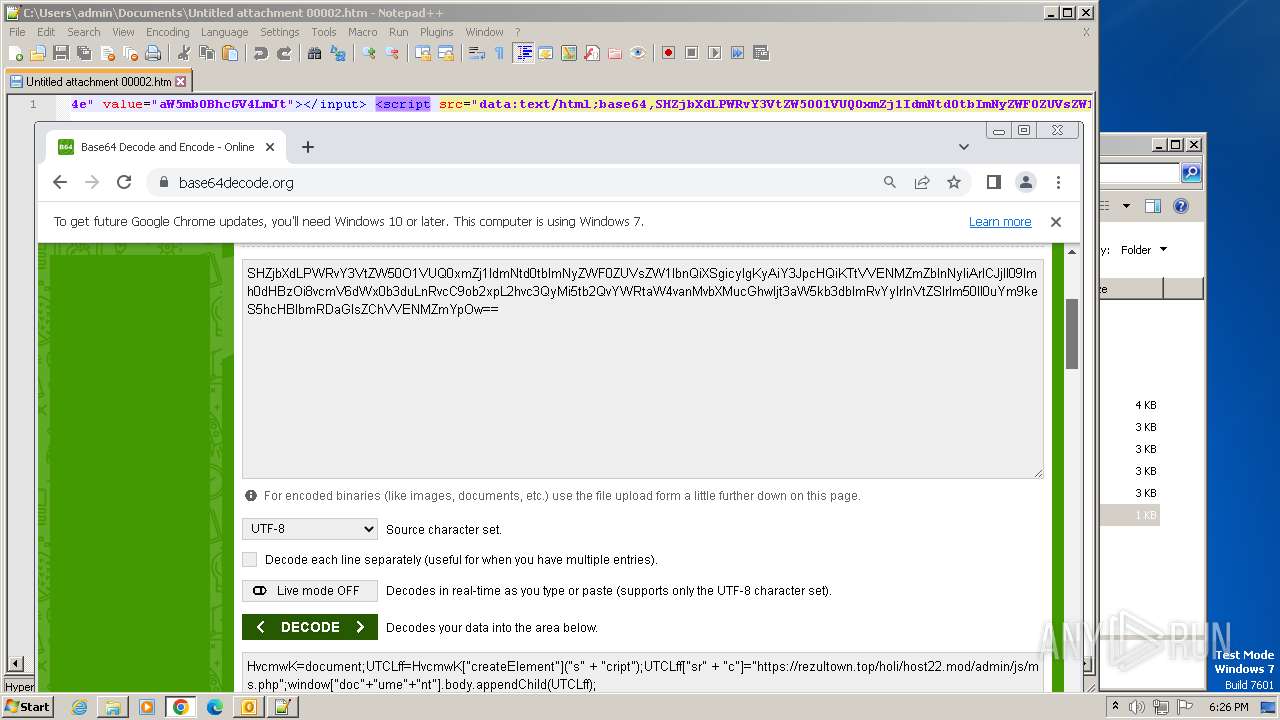The height and width of the screenshot is (720, 1280).
Task: Redo the edit in Notepad++
Action: point(284,53)
